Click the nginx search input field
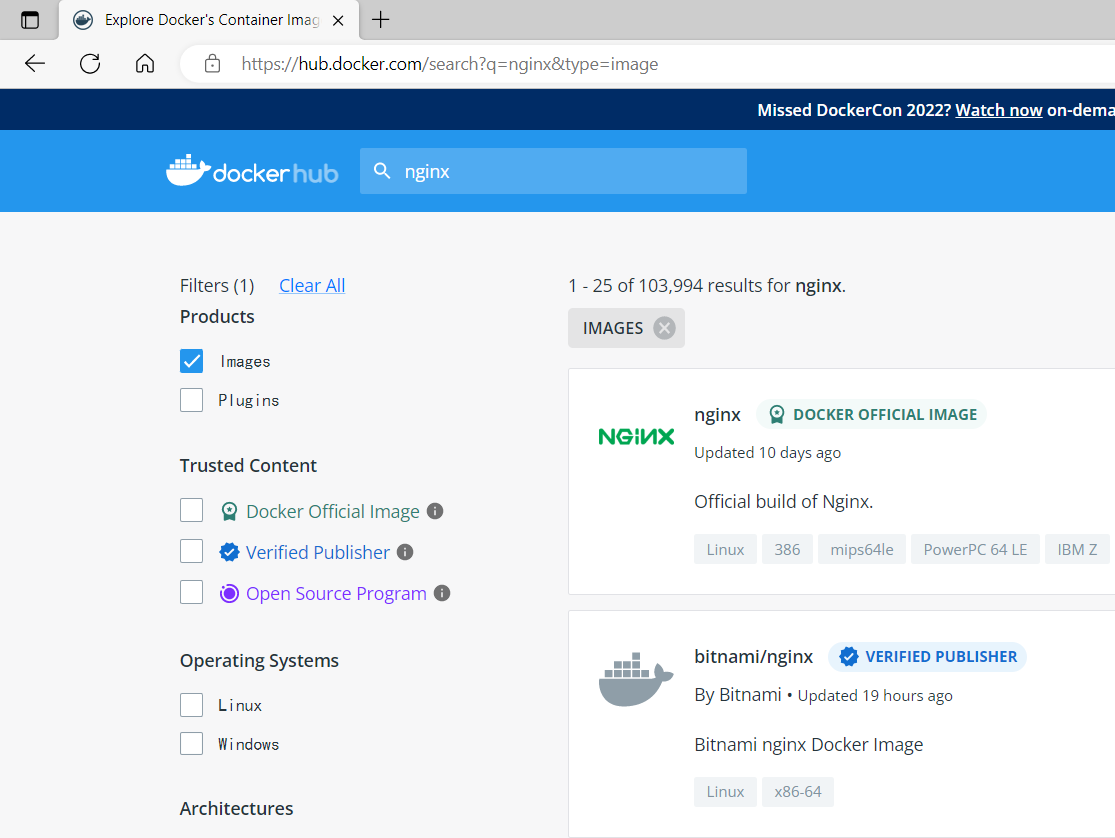Screen dimensions: 1115x838 (553, 171)
